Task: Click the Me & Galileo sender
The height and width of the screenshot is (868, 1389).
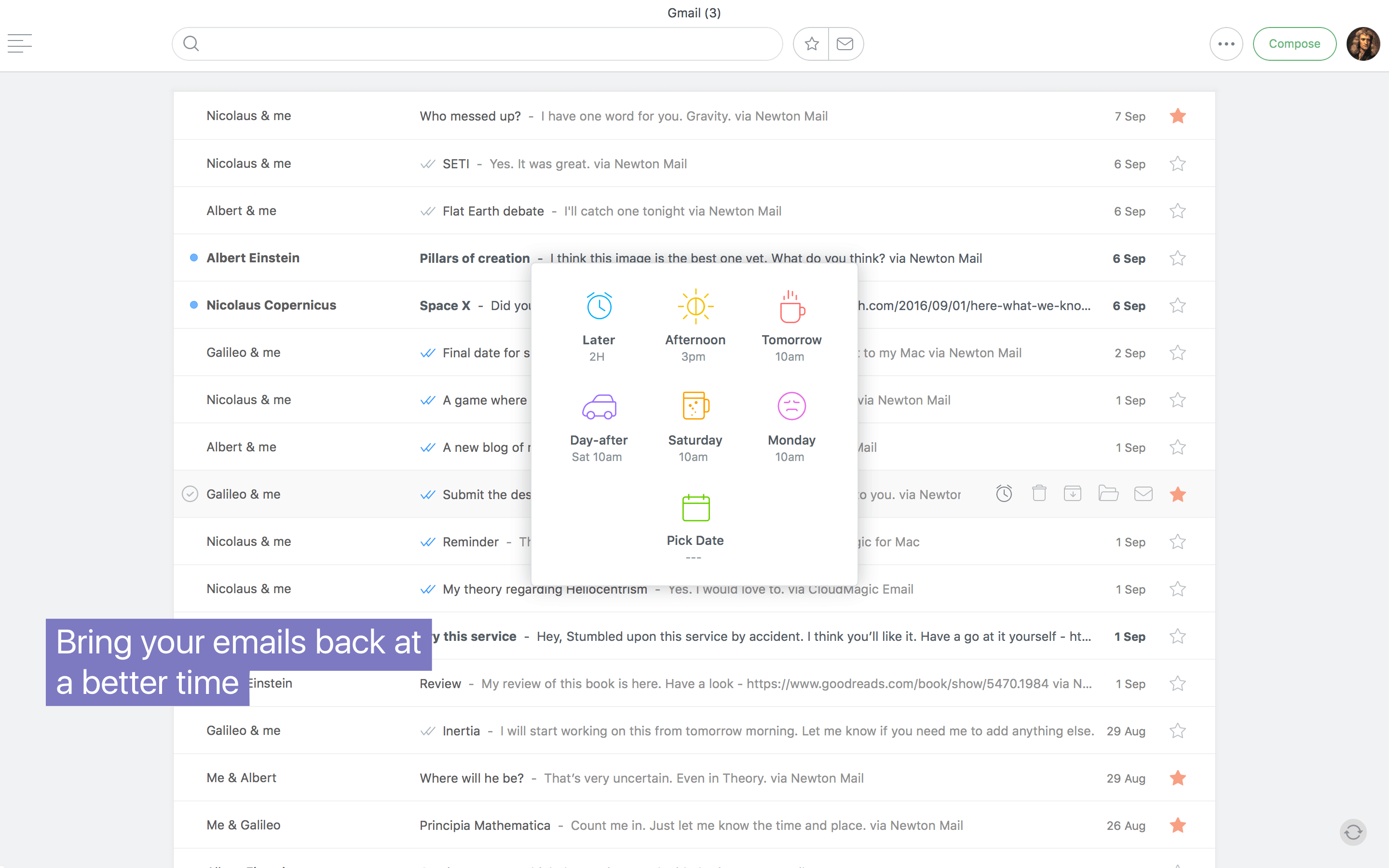Action: point(244,825)
